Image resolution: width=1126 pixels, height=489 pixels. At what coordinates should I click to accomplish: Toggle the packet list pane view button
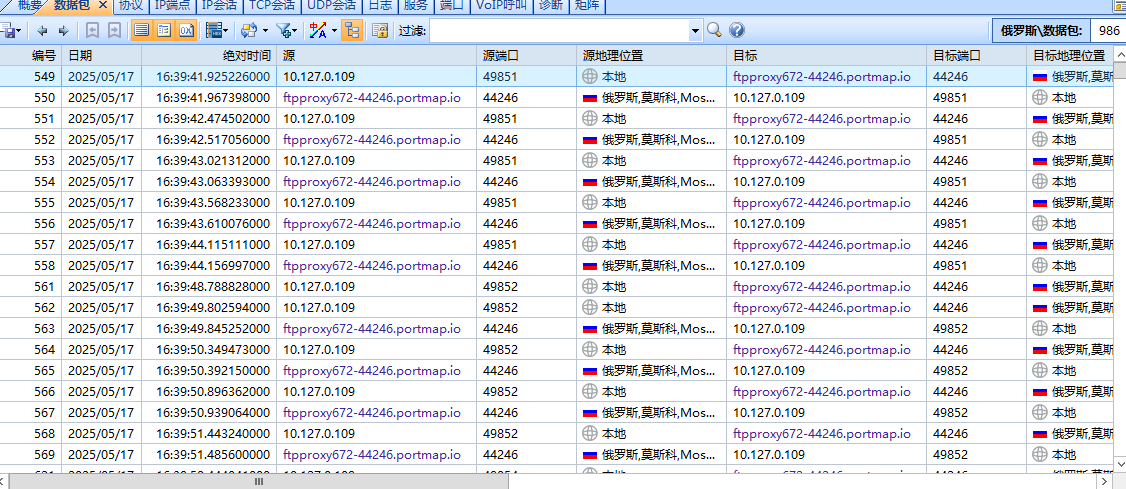coord(142,31)
